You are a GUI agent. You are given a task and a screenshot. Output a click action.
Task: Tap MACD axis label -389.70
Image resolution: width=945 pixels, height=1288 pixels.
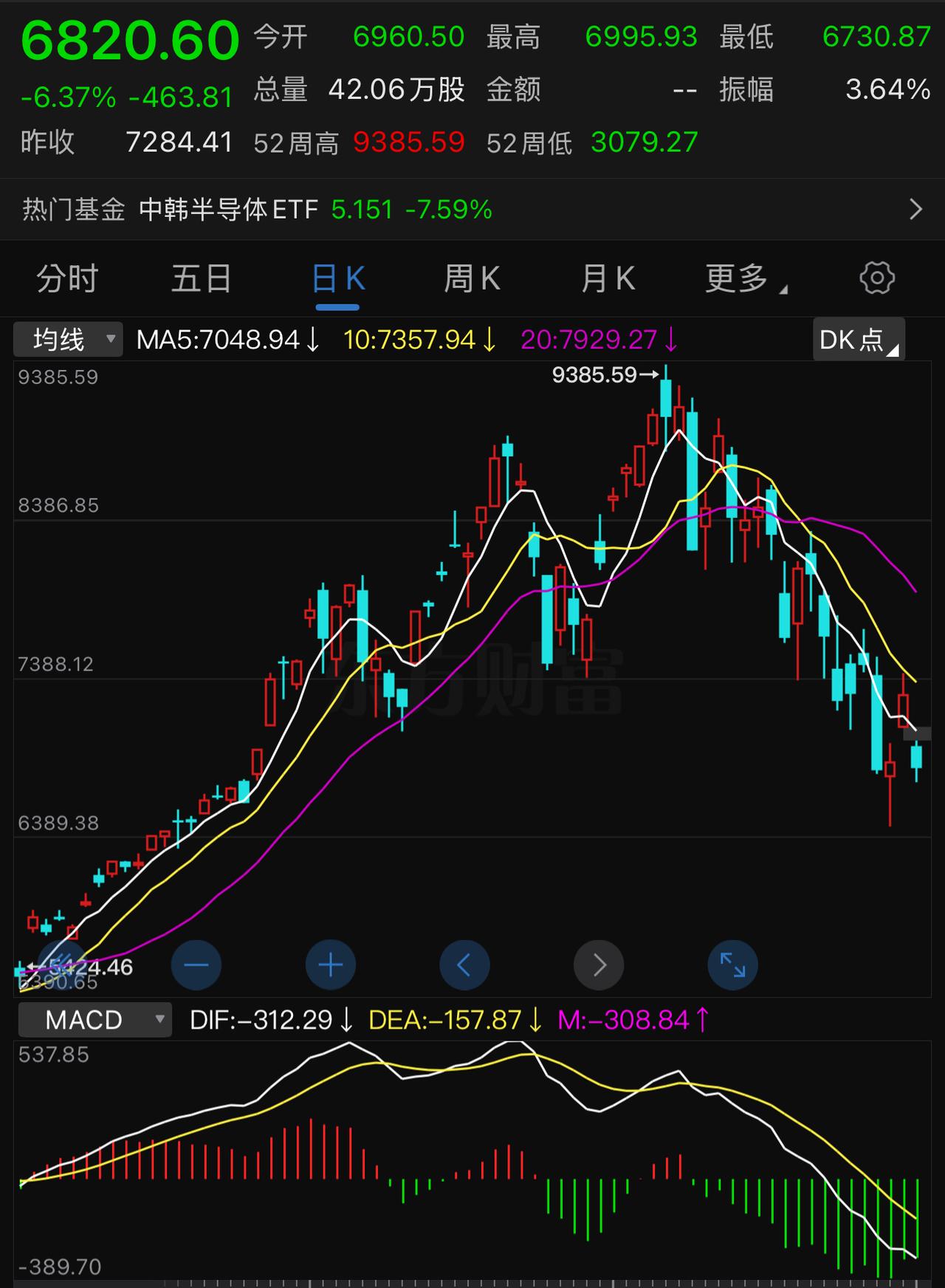tap(60, 1267)
